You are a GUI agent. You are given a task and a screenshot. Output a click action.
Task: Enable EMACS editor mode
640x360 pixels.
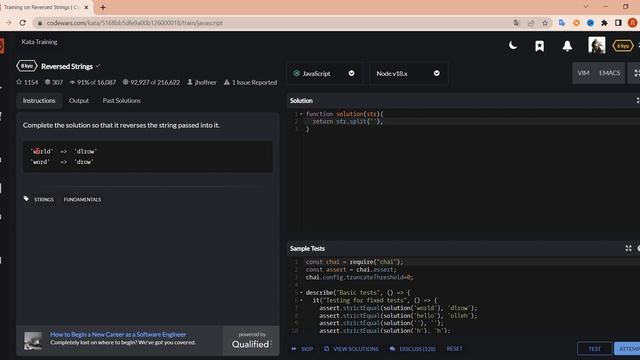609,73
